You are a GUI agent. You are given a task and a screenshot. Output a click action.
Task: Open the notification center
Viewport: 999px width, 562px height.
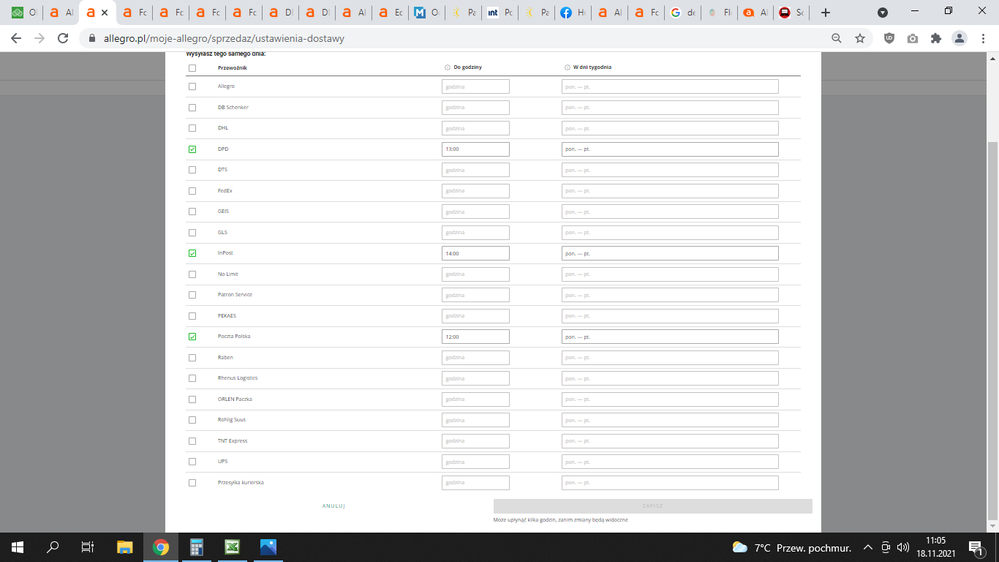point(976,547)
